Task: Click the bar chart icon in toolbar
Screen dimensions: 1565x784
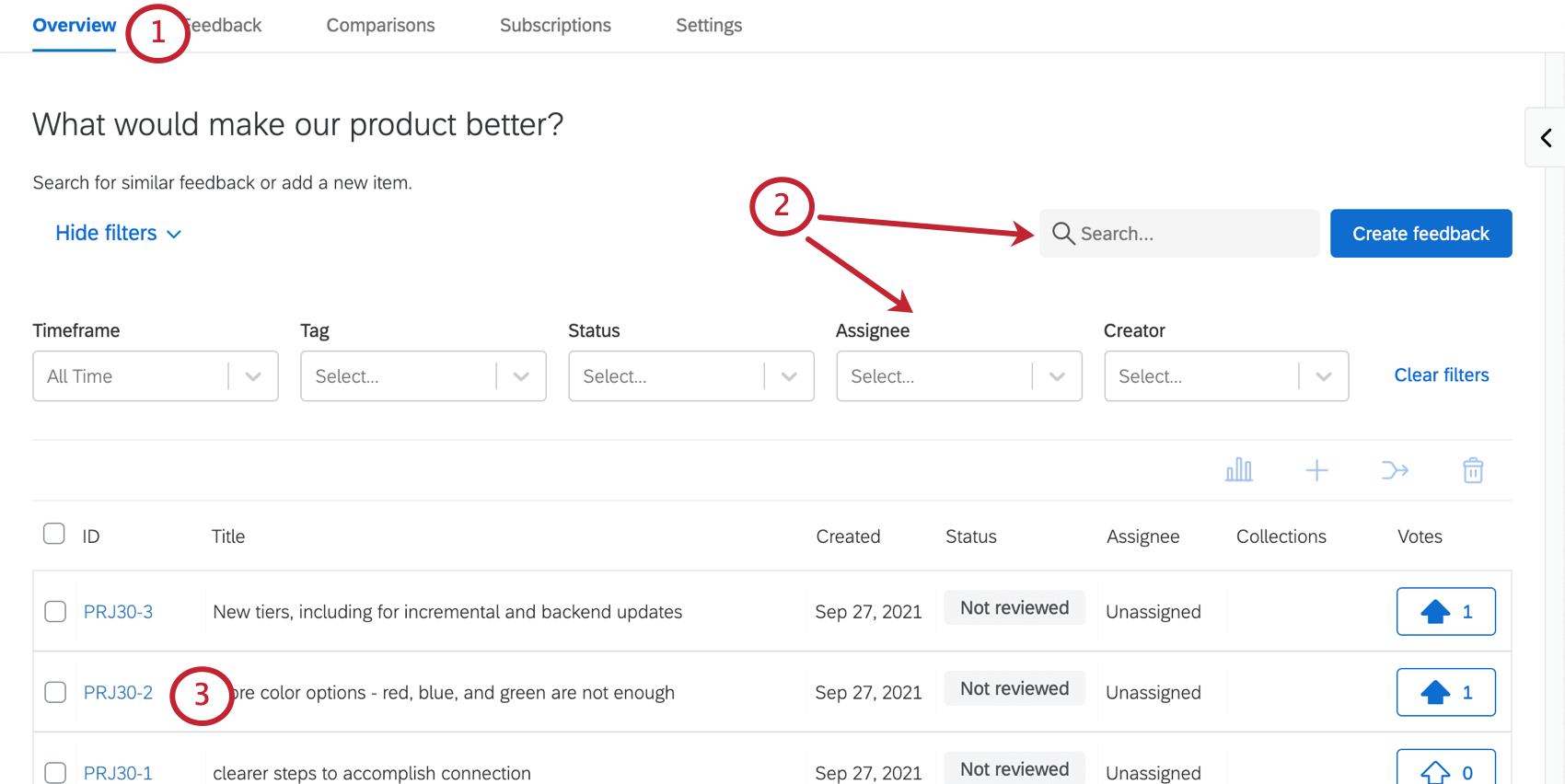Action: (x=1238, y=470)
